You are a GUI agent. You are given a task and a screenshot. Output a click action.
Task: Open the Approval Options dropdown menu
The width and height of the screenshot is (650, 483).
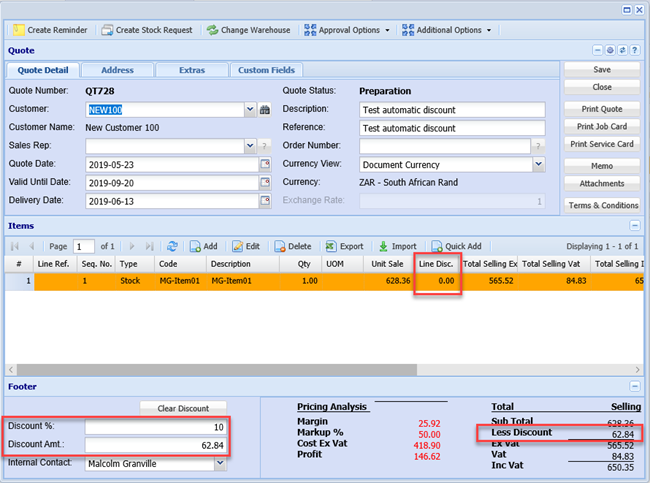[347, 30]
